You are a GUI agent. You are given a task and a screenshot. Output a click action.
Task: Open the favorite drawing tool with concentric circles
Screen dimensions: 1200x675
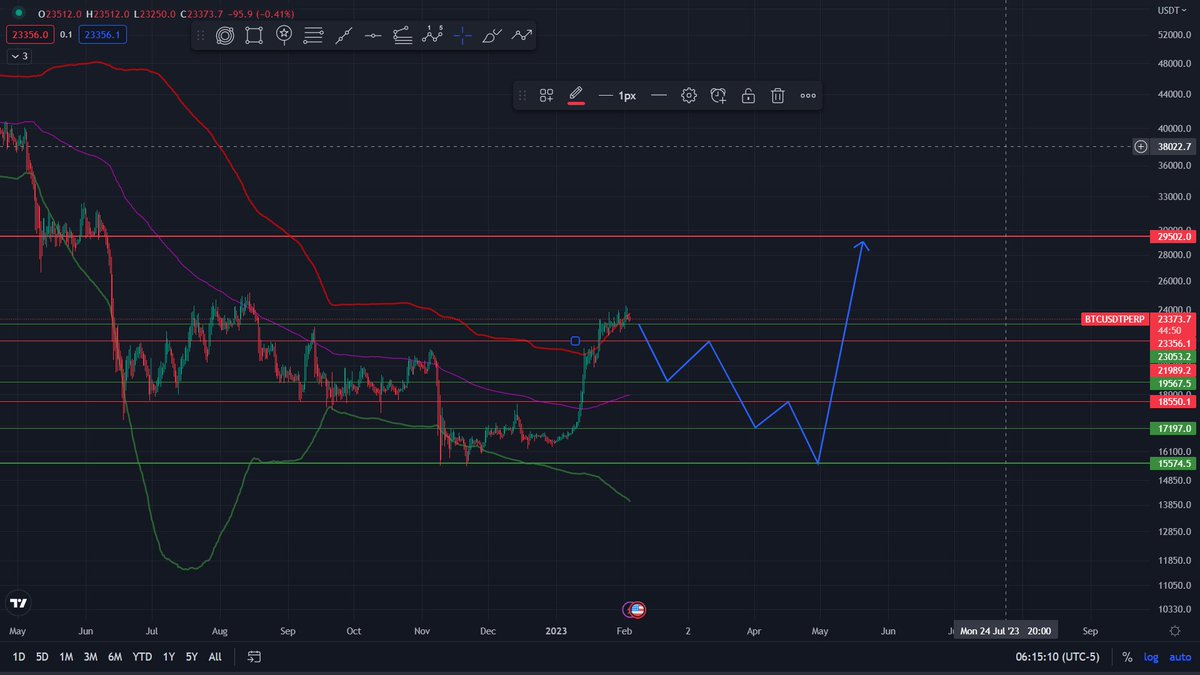[225, 36]
